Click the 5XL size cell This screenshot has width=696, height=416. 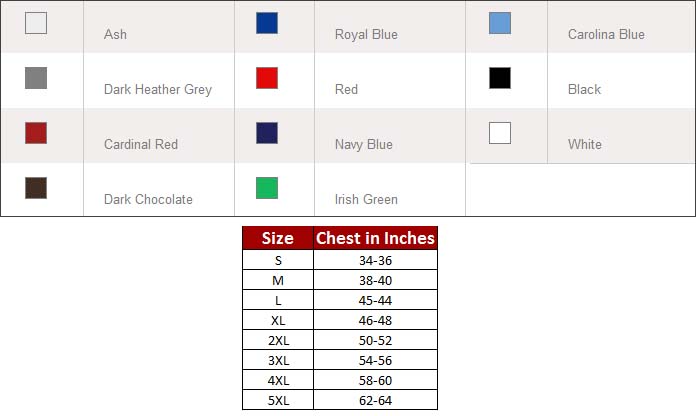point(278,400)
